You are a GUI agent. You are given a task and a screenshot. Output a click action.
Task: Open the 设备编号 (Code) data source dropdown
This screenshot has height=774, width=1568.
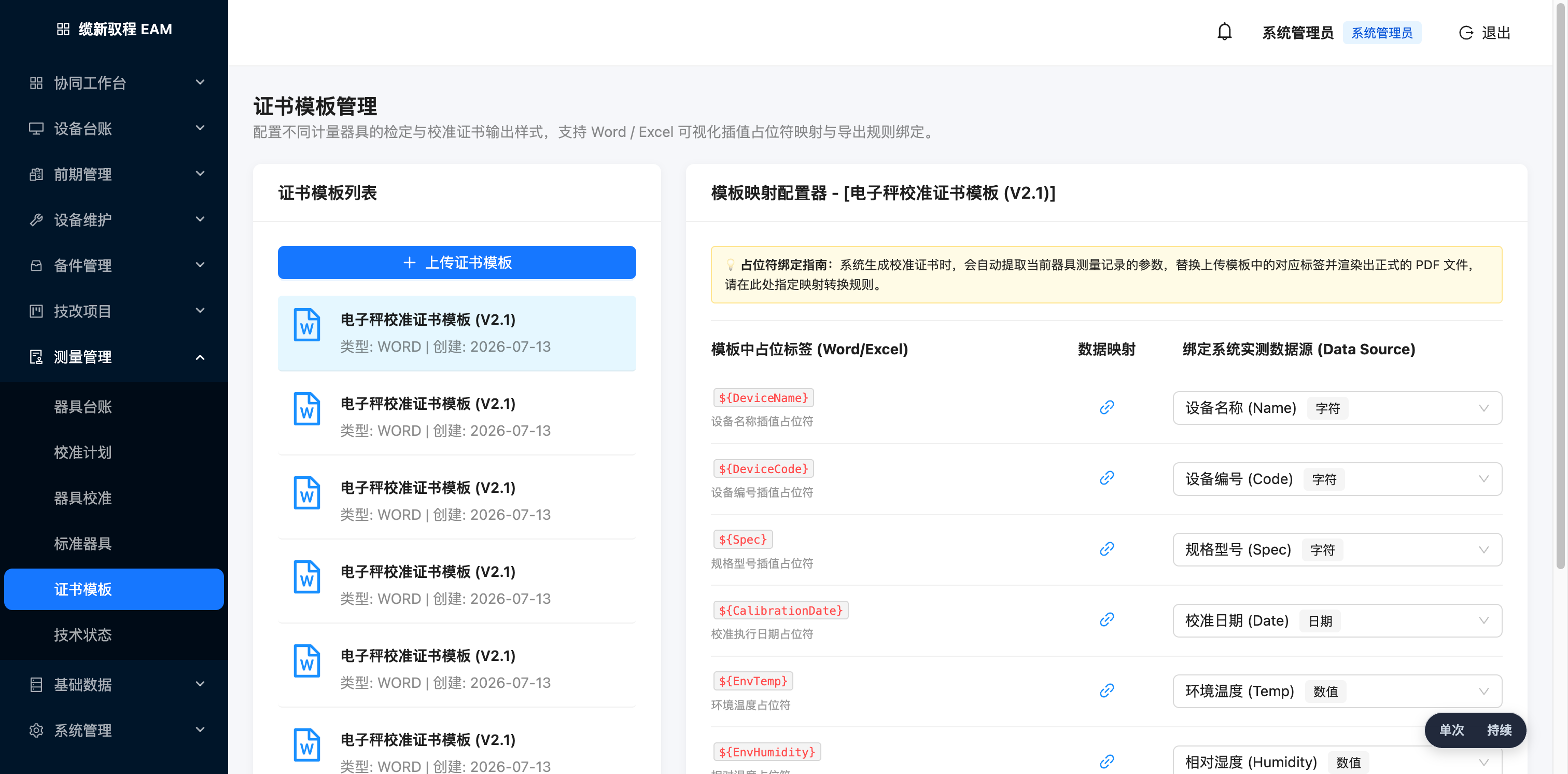pos(1337,479)
